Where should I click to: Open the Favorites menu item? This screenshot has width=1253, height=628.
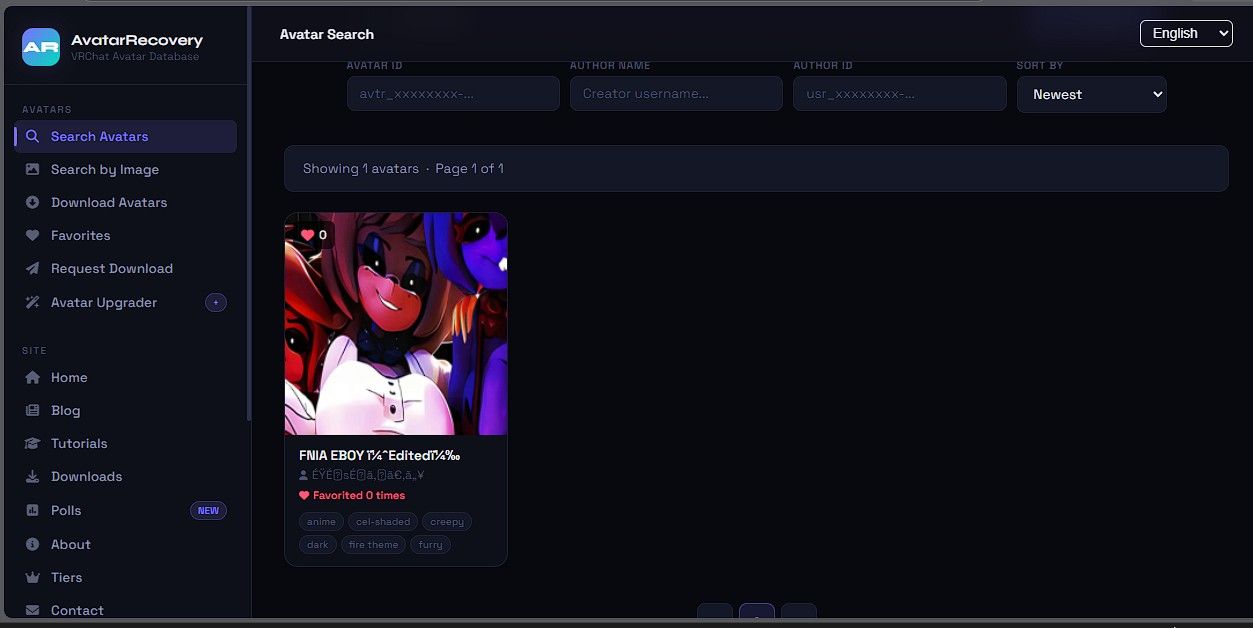click(125, 235)
